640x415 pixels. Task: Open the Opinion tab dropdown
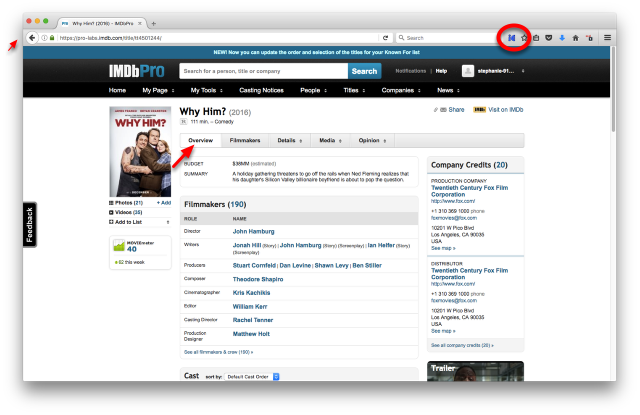tap(372, 140)
